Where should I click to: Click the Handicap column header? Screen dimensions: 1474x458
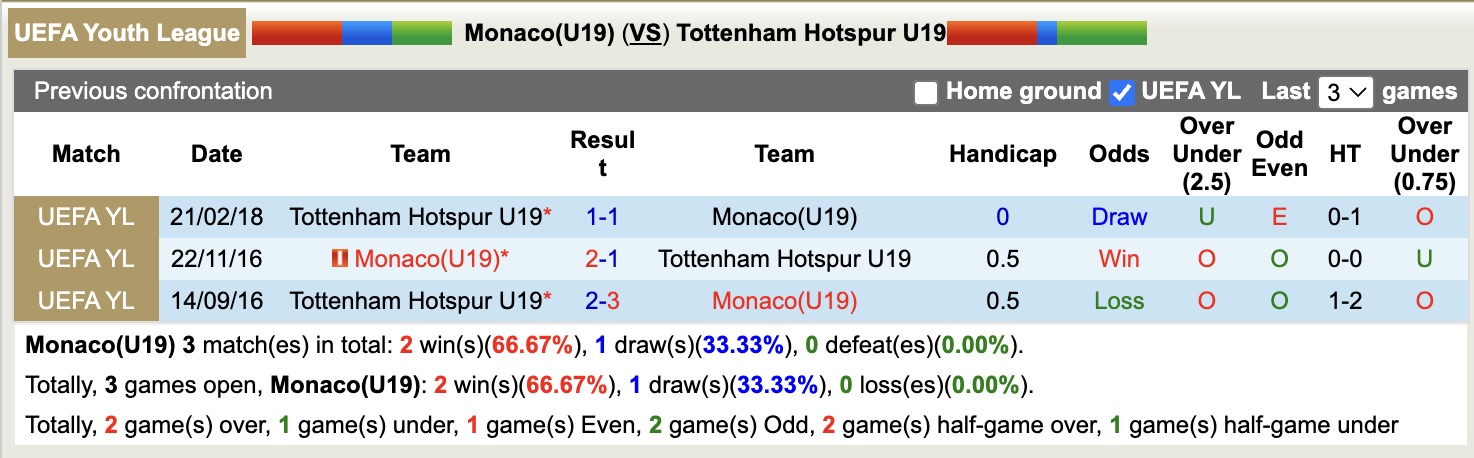1002,154
